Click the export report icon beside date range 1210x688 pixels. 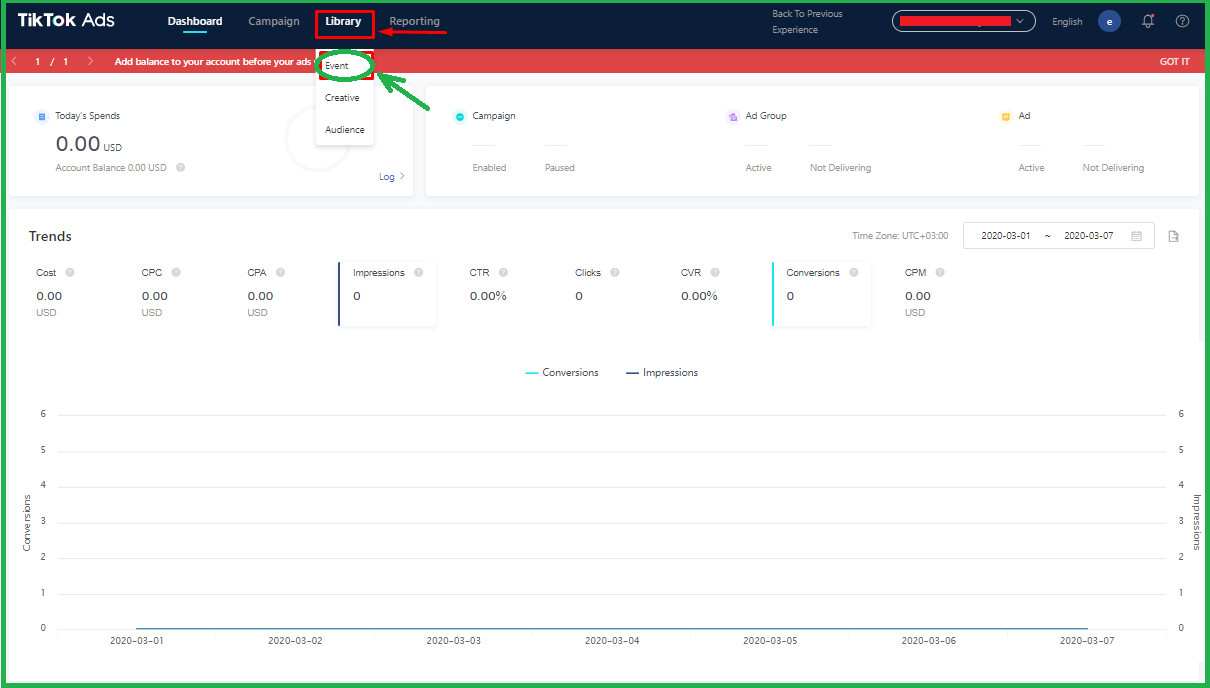1174,236
